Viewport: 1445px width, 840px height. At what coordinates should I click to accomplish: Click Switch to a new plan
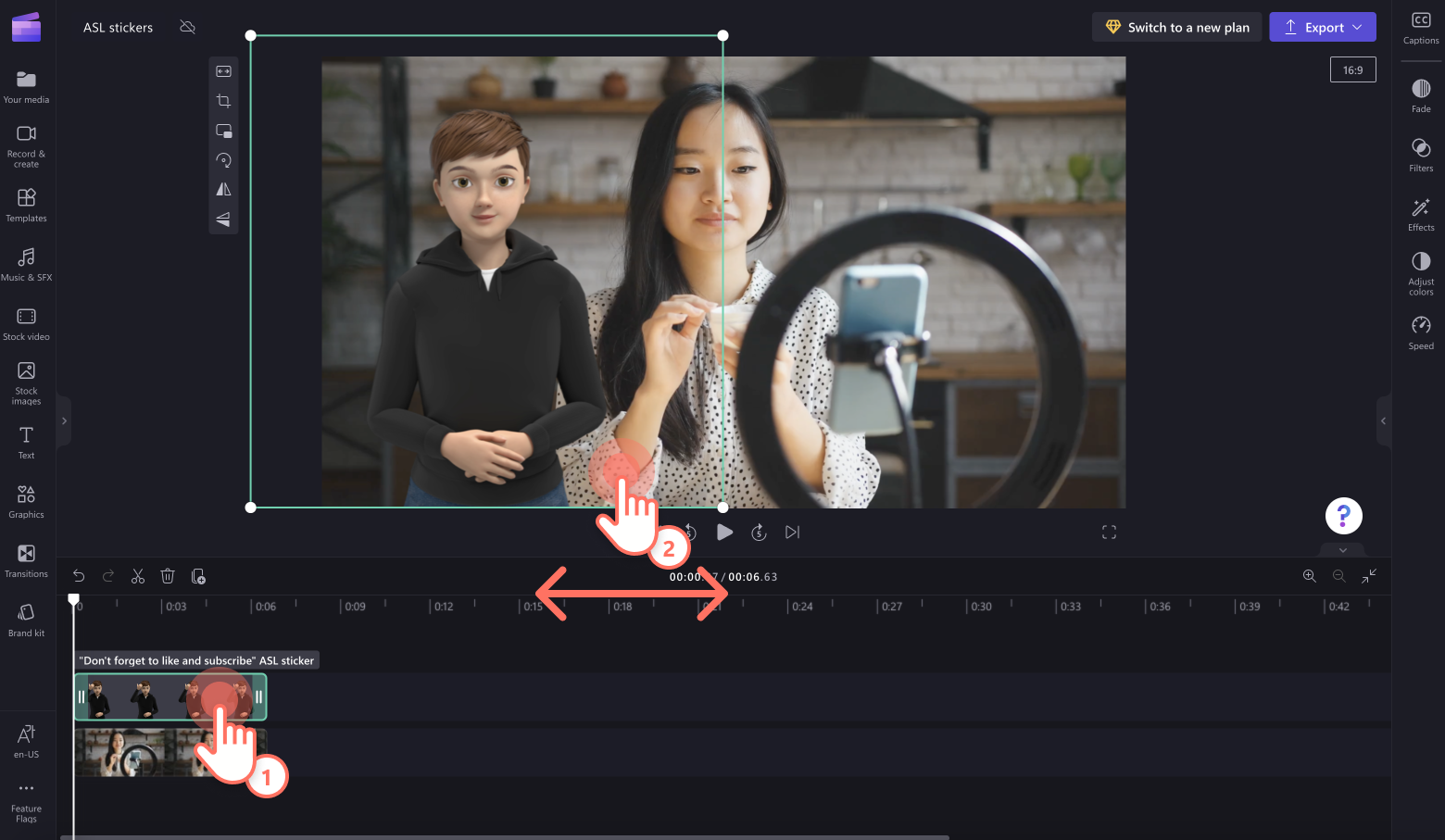[x=1176, y=27]
